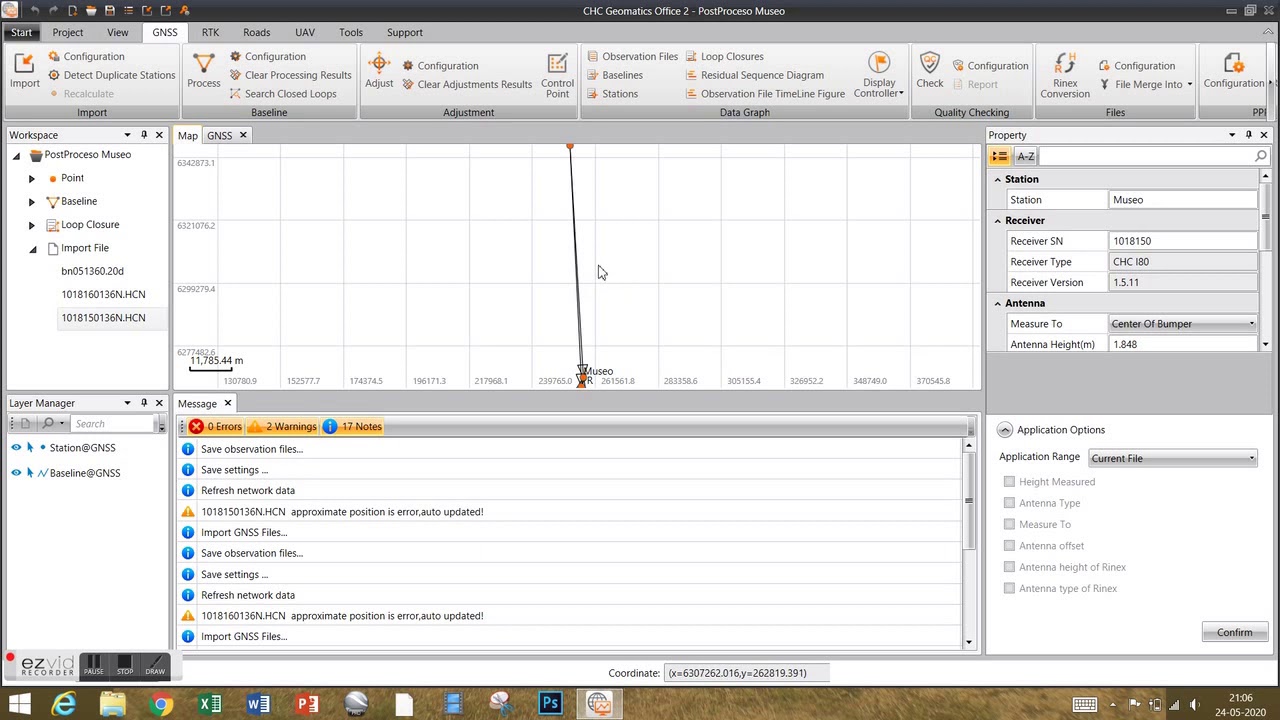The width and height of the screenshot is (1280, 720).
Task: Filter messages by 17 Notes
Action: tap(352, 427)
